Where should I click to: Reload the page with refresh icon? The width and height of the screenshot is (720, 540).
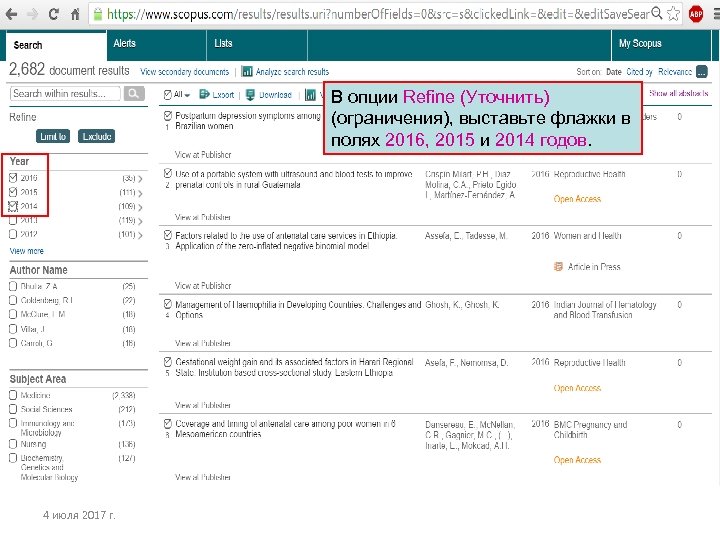pyautogui.click(x=53, y=14)
